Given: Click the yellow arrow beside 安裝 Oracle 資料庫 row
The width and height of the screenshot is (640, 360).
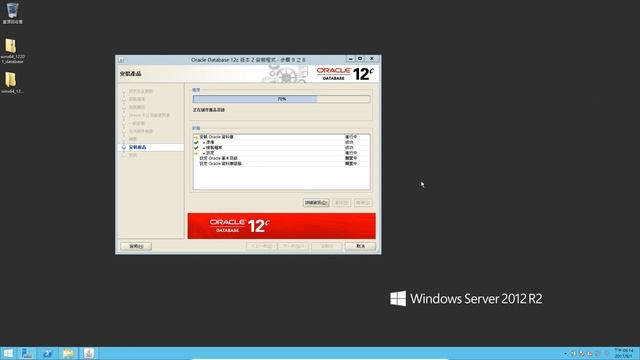Looking at the screenshot, I should coord(196,137).
